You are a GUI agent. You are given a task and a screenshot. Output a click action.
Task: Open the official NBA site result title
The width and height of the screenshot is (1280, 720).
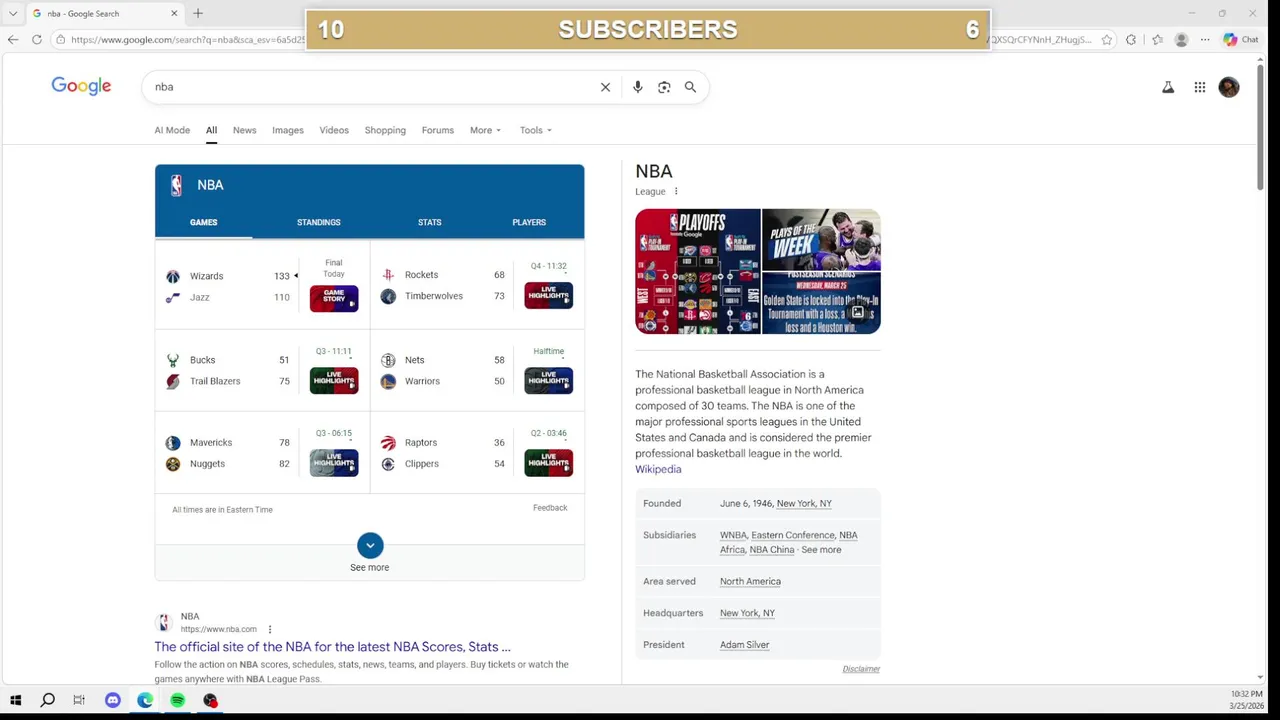click(332, 647)
